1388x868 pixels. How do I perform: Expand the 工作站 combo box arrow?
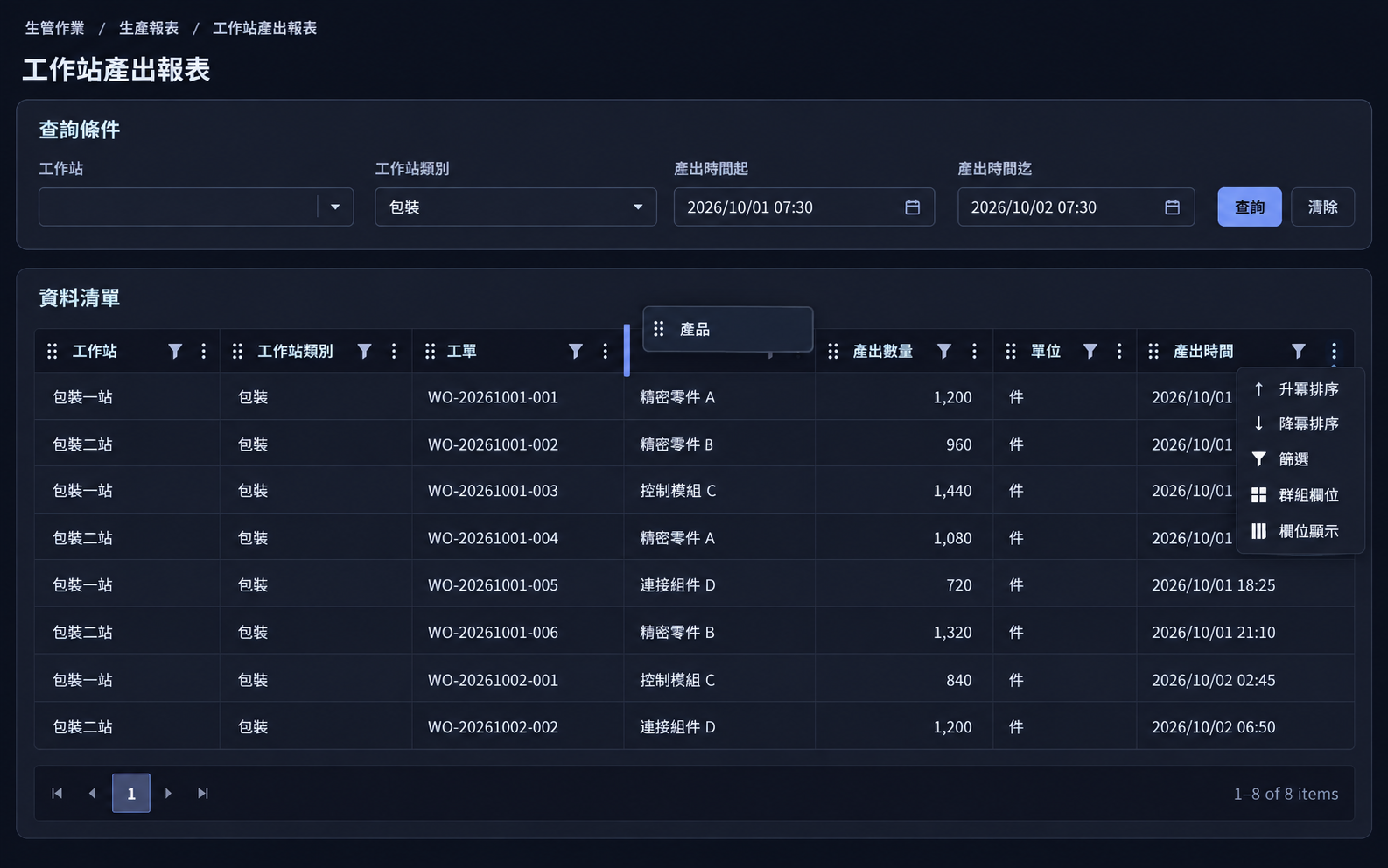point(335,207)
